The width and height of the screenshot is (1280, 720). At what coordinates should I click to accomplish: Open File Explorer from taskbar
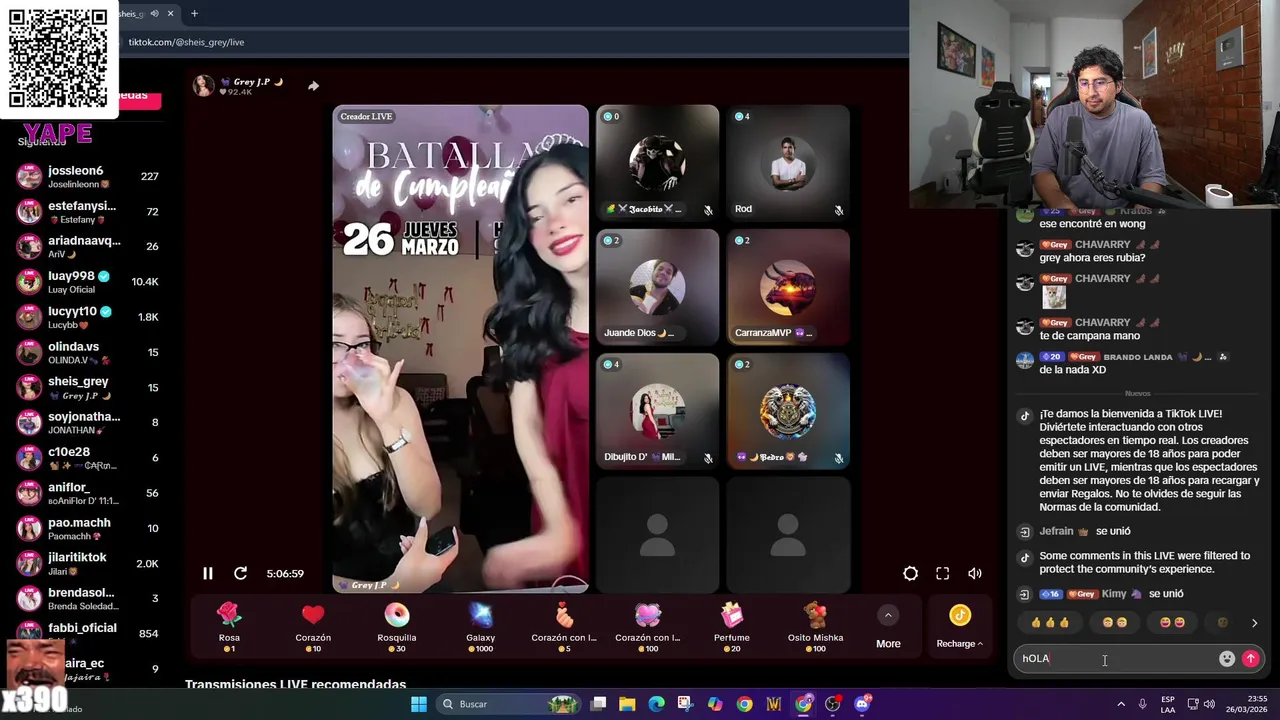tap(627, 704)
